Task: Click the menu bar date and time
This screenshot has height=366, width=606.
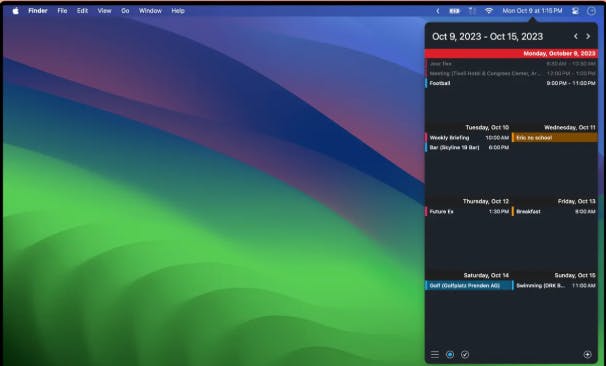Action: [x=532, y=11]
